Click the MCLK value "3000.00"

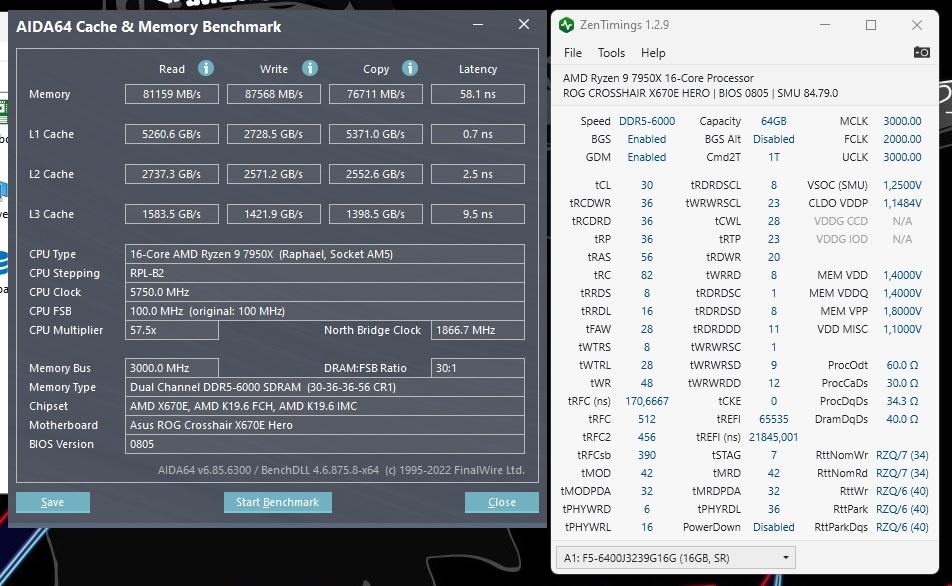(902, 121)
